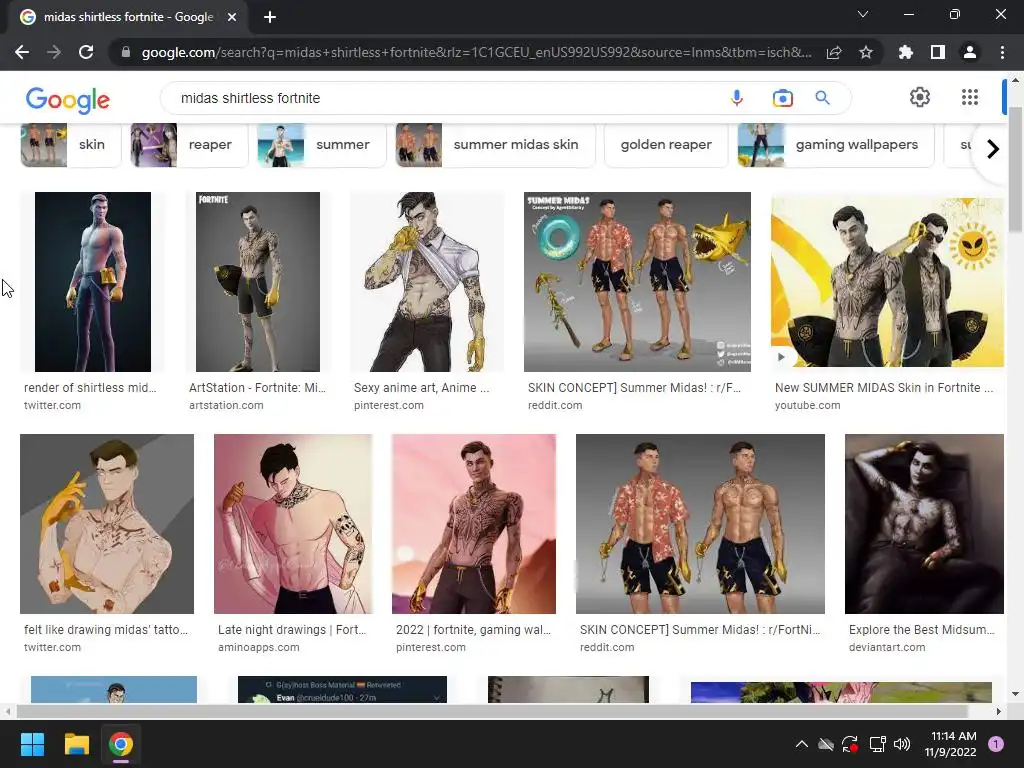Show hidden system tray icons
The width and height of the screenshot is (1024, 768).
pos(802,744)
